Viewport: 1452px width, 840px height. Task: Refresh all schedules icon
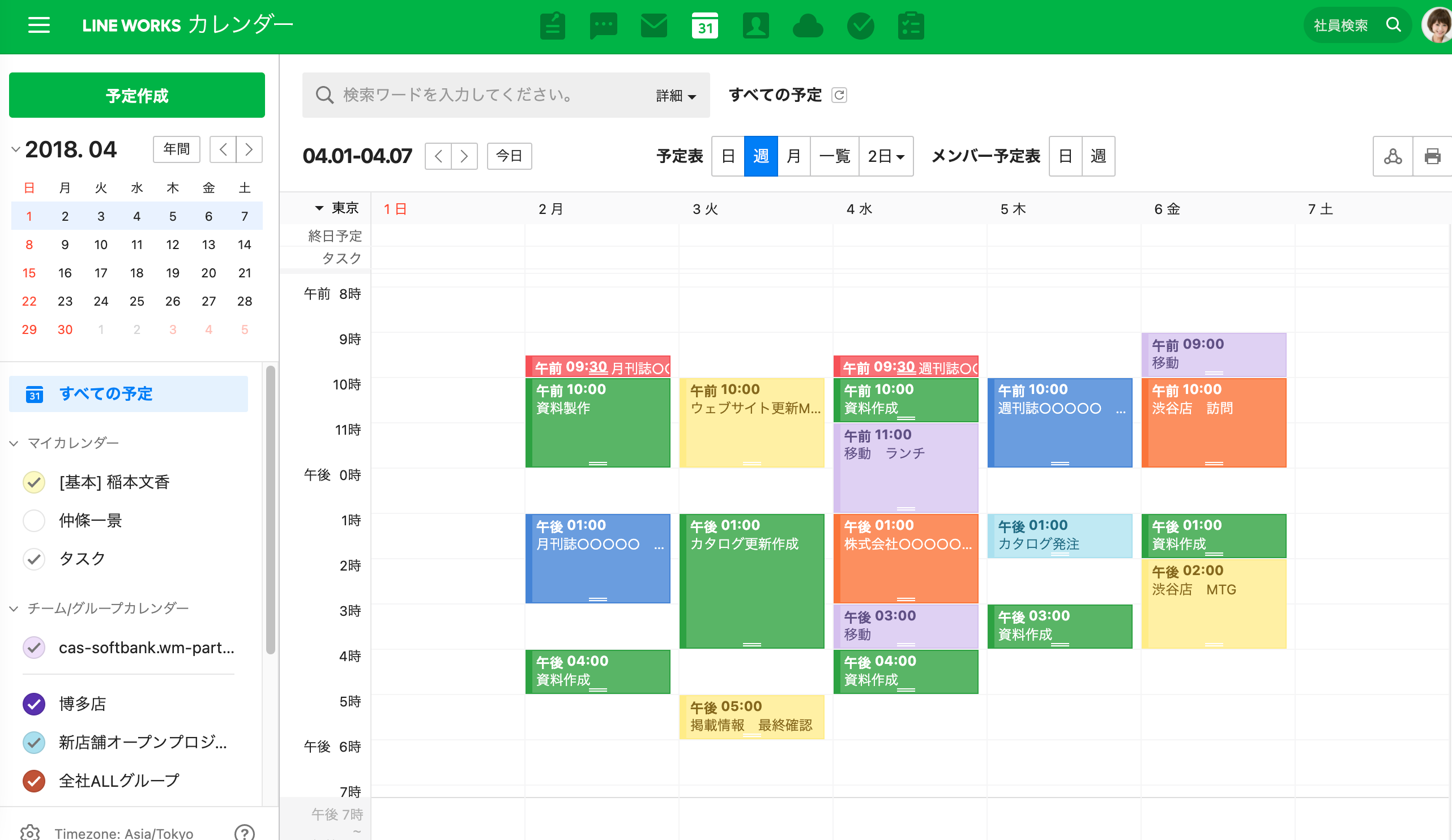[x=839, y=95]
